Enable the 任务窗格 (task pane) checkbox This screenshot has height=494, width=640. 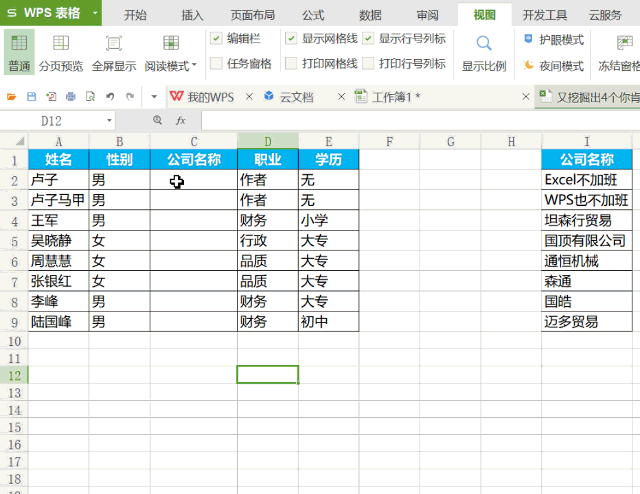pyautogui.click(x=216, y=63)
